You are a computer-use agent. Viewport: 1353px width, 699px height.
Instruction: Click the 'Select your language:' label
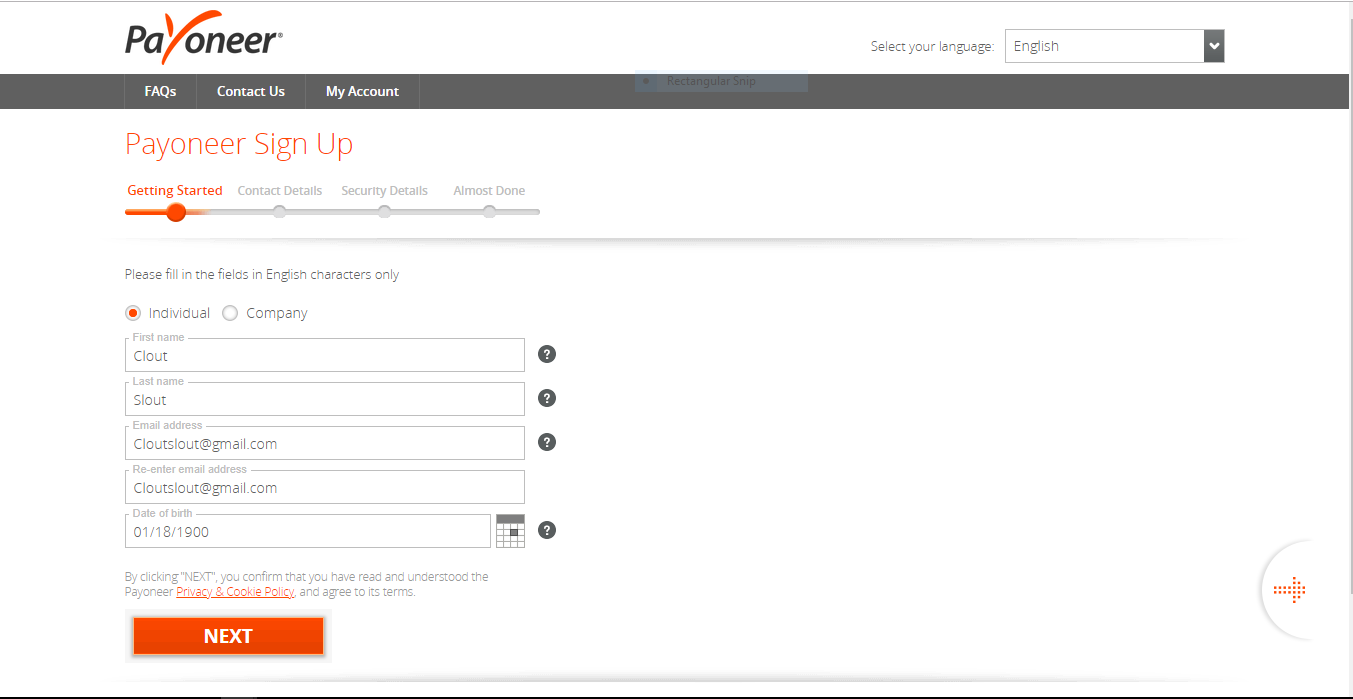[932, 46]
